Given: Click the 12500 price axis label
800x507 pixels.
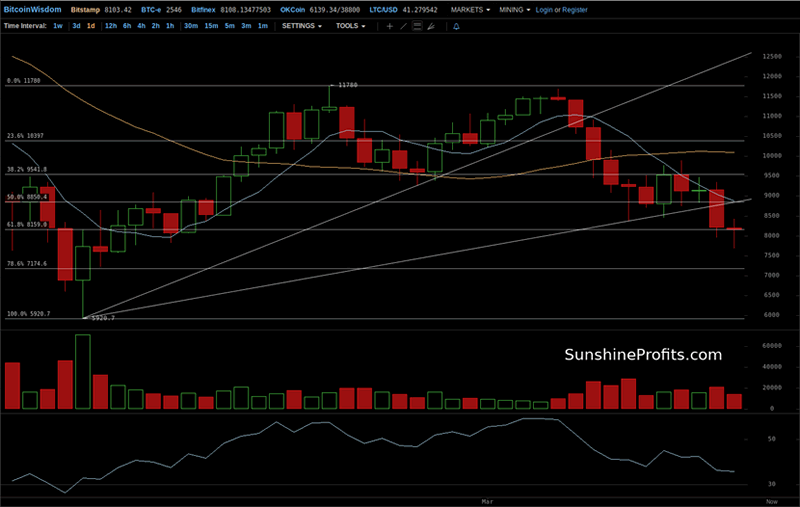Looking at the screenshot, I should tap(772, 56).
